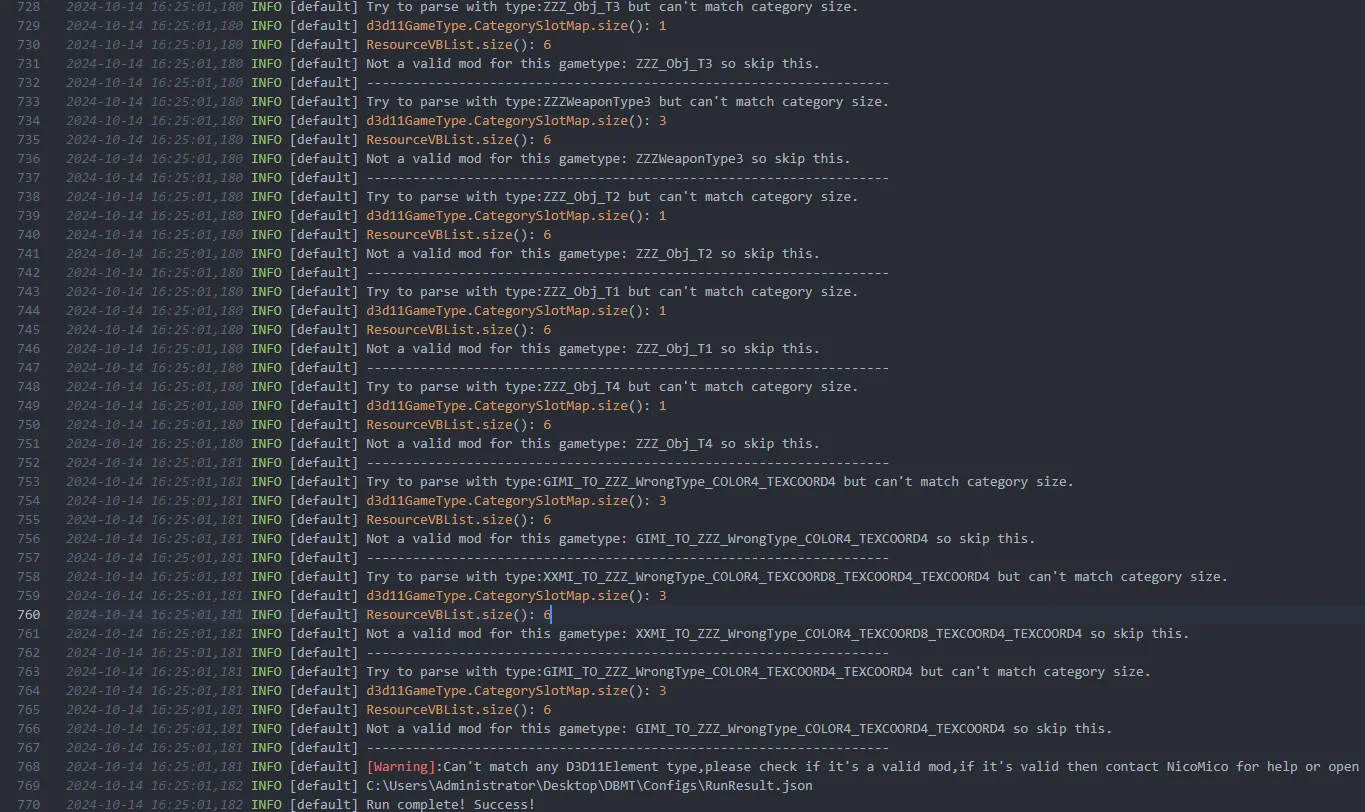Click line number 770 in the gutter
Image resolution: width=1365 pixels, height=812 pixels.
(x=29, y=805)
